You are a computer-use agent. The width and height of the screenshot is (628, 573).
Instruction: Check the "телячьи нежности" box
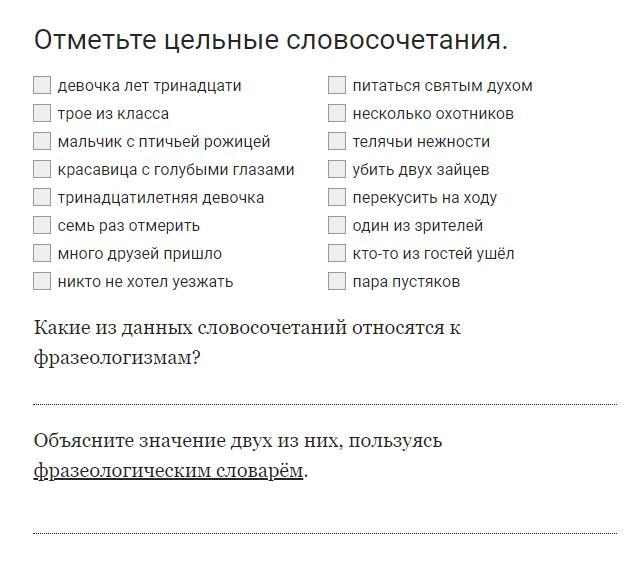click(x=337, y=141)
